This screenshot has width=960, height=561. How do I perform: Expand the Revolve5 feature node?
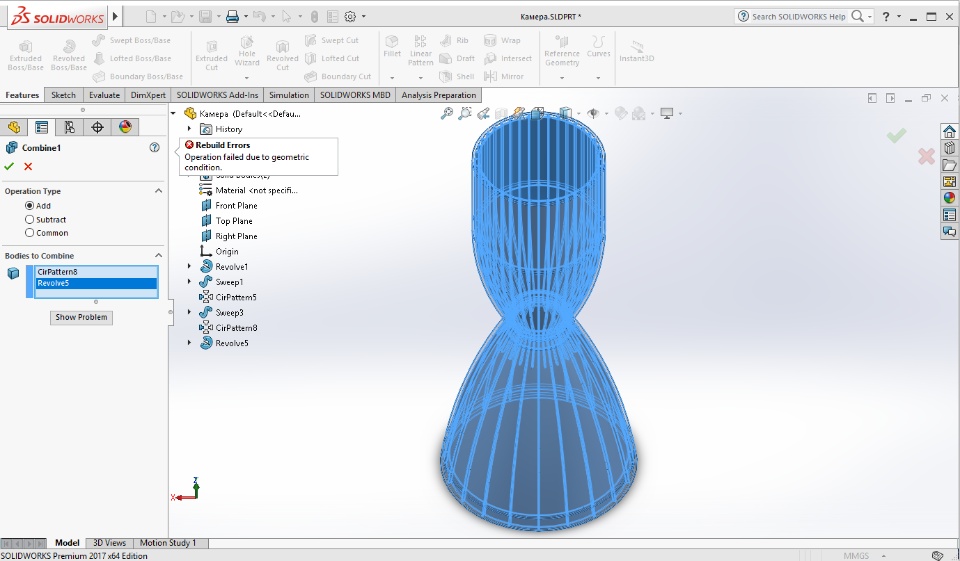(189, 343)
